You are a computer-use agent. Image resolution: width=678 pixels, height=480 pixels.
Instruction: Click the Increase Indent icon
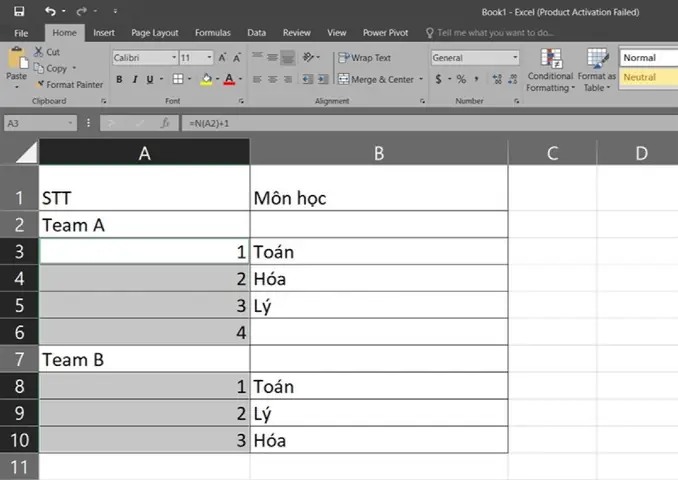[x=323, y=79]
